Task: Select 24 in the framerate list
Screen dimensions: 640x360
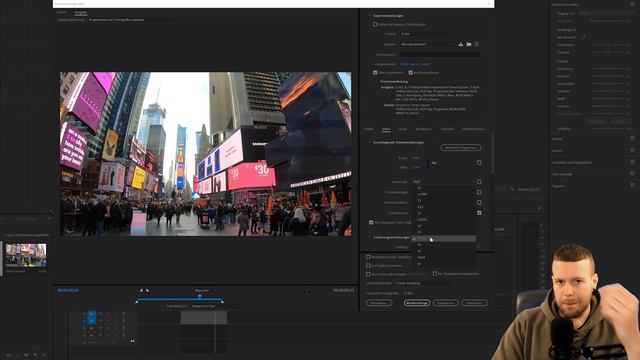Action: [444, 226]
